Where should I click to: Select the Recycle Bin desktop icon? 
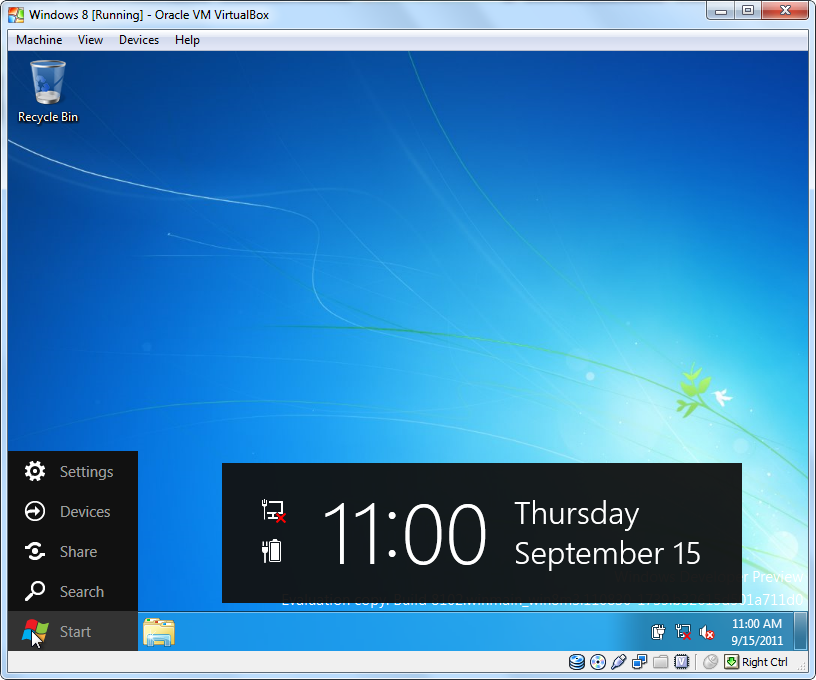[48, 92]
